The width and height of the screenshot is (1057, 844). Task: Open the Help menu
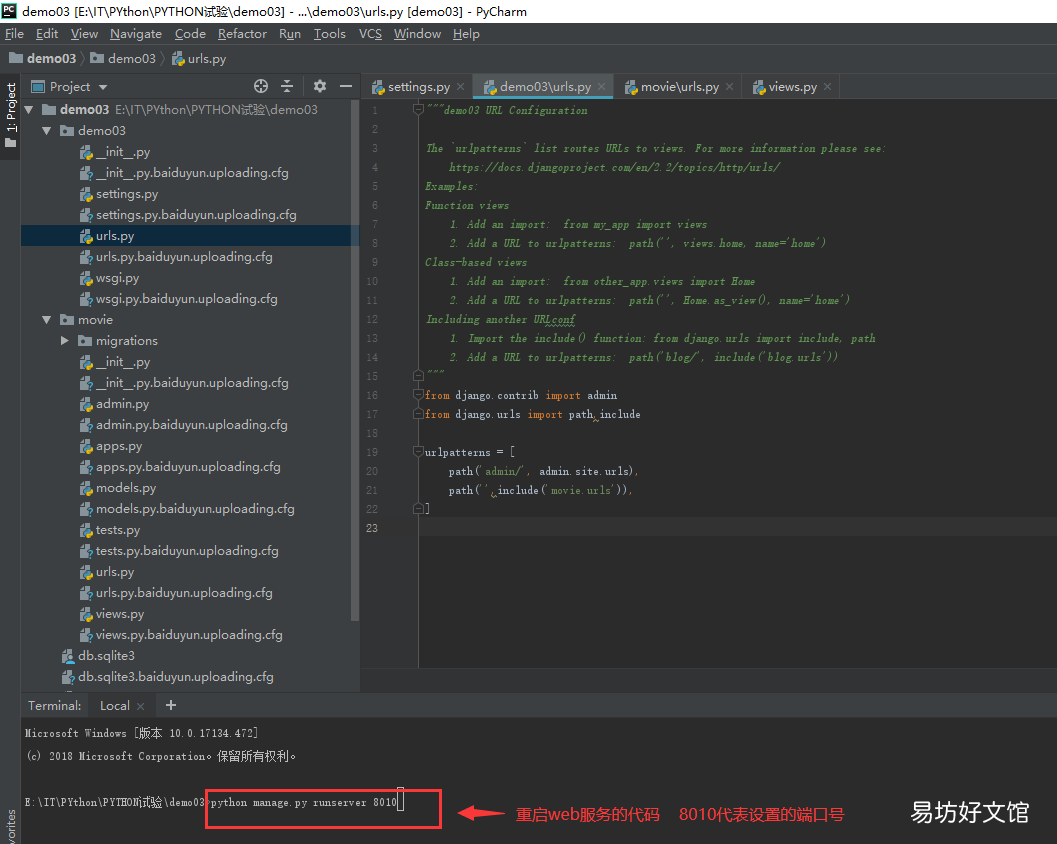[x=466, y=34]
